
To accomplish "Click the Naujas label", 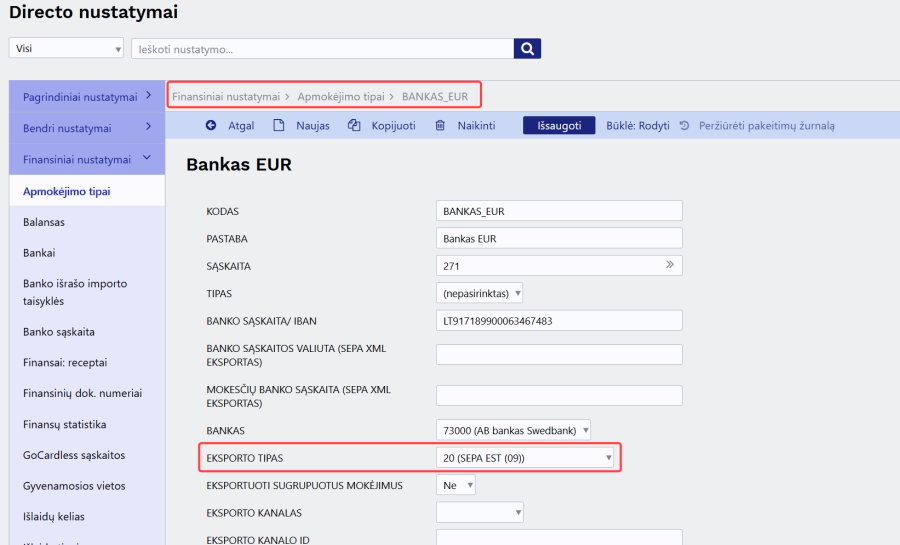I will point(313,126).
